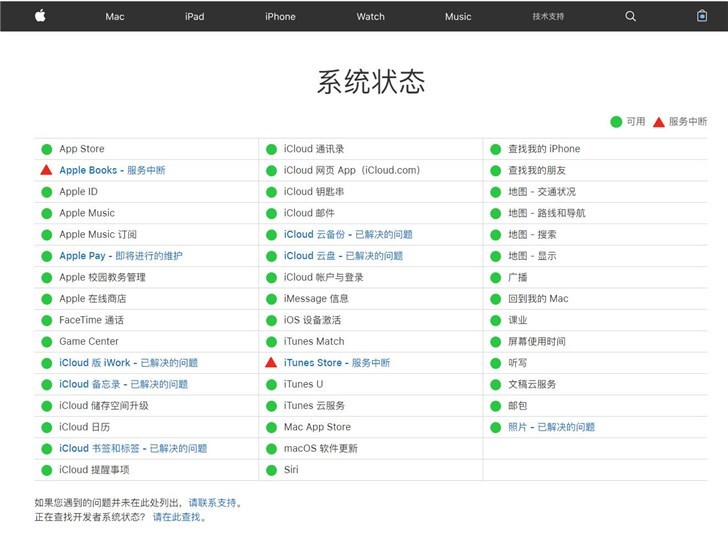Click the green dot beside 屏幕使用时间
The width and height of the screenshot is (728, 536).
(495, 342)
